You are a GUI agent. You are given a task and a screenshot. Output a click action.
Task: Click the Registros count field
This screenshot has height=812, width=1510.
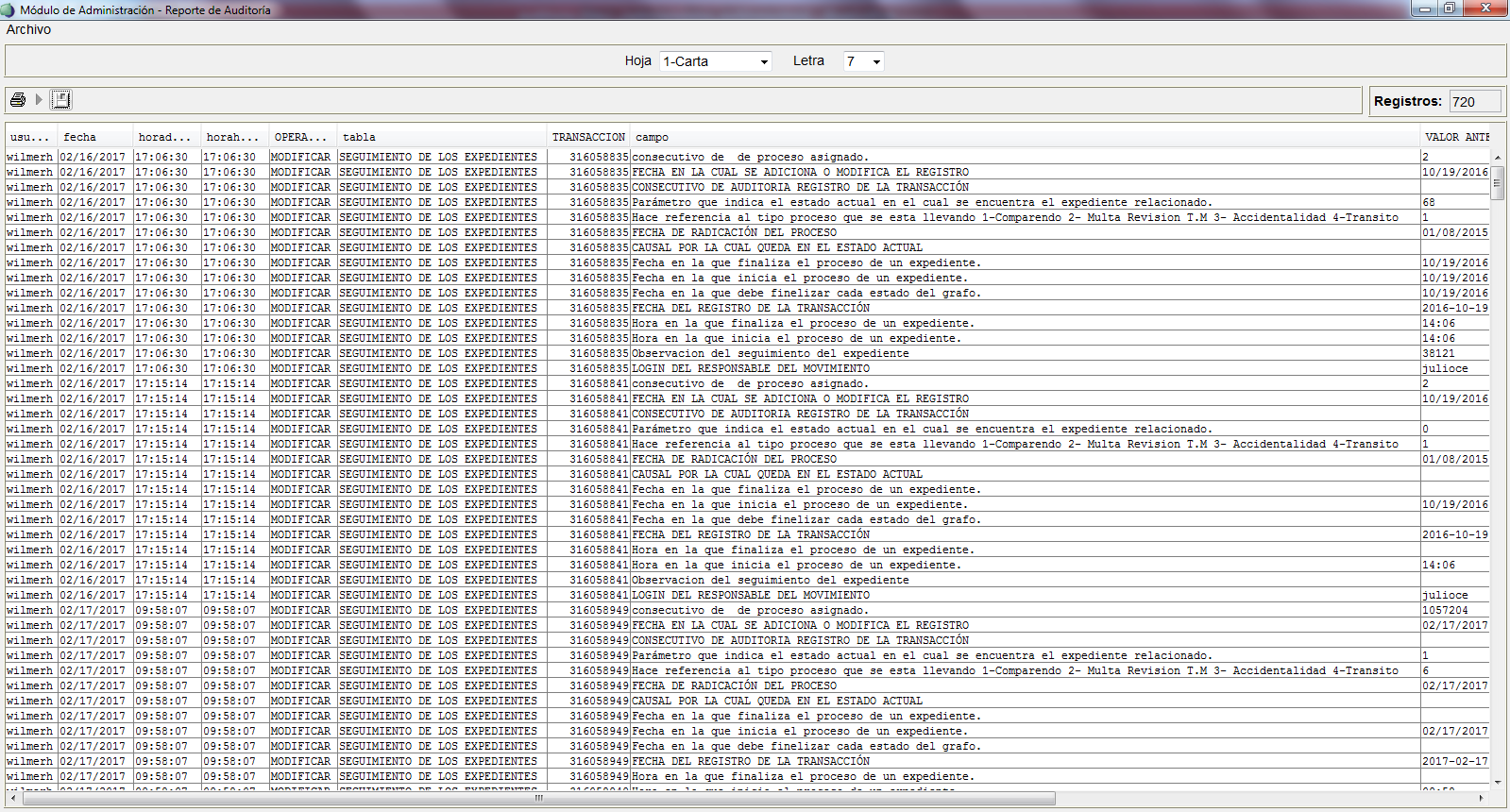tap(1474, 101)
